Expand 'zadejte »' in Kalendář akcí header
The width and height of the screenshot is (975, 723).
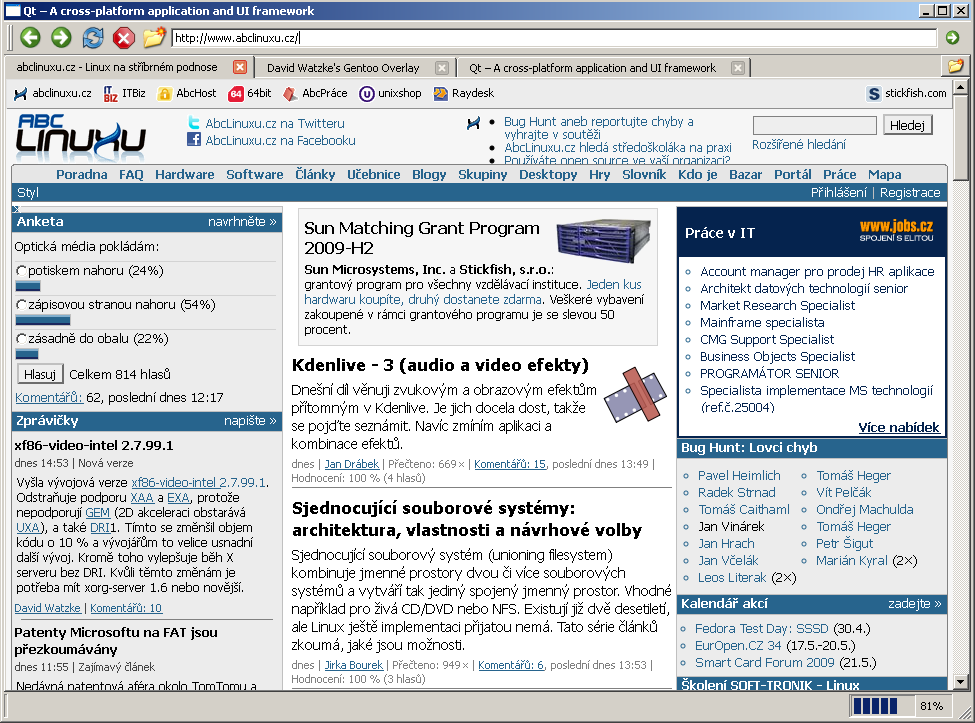(x=915, y=604)
